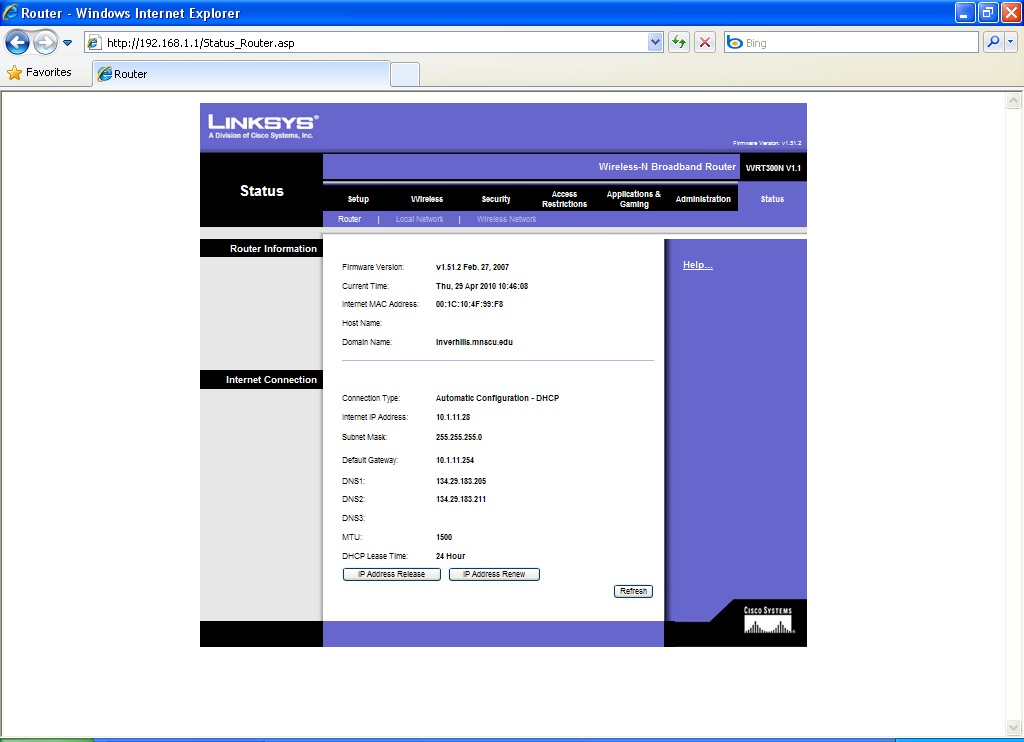Click the Cisco Systems logo
The image size is (1024, 742).
click(x=768, y=620)
